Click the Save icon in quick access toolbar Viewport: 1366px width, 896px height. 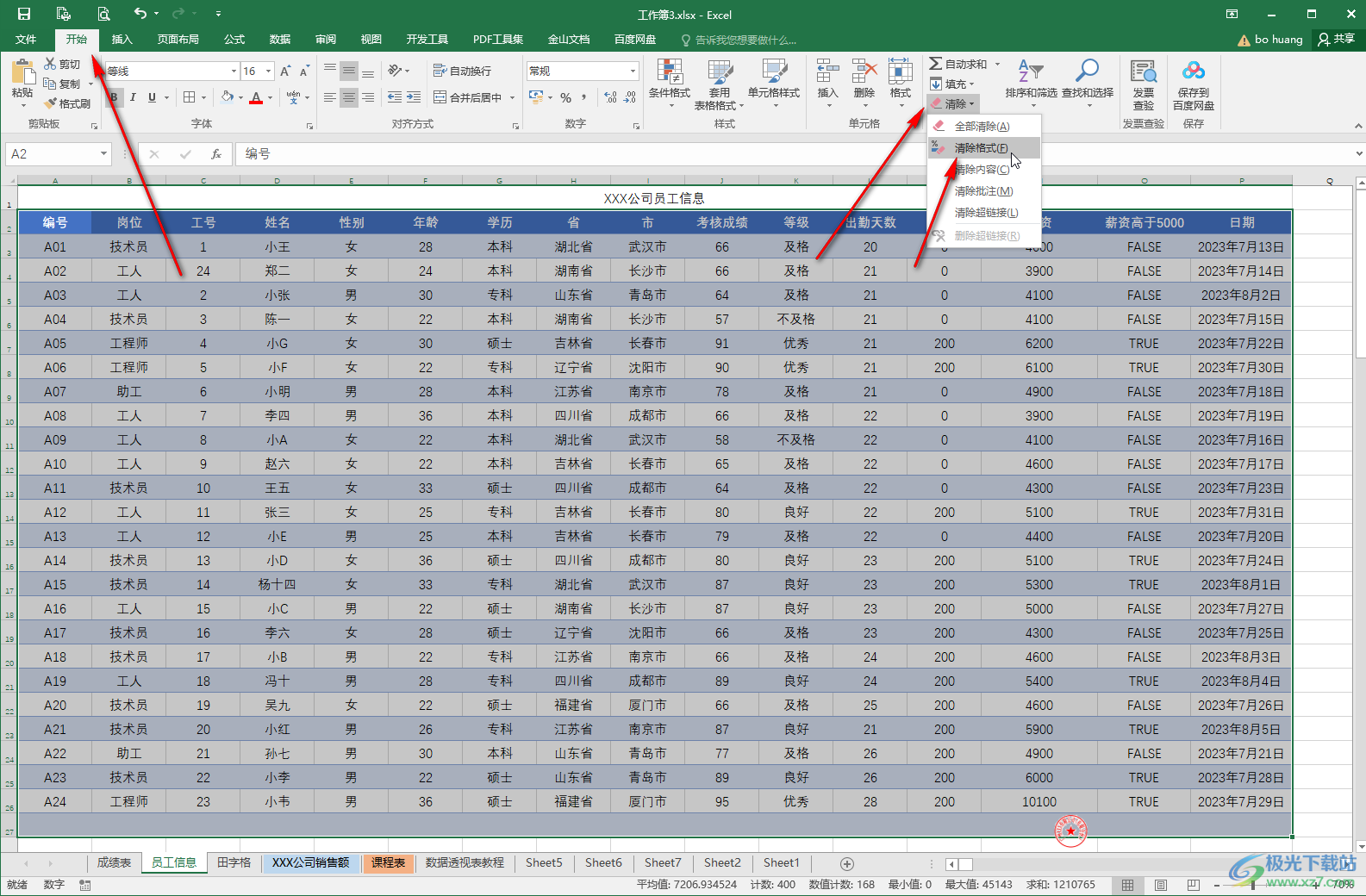click(x=24, y=14)
